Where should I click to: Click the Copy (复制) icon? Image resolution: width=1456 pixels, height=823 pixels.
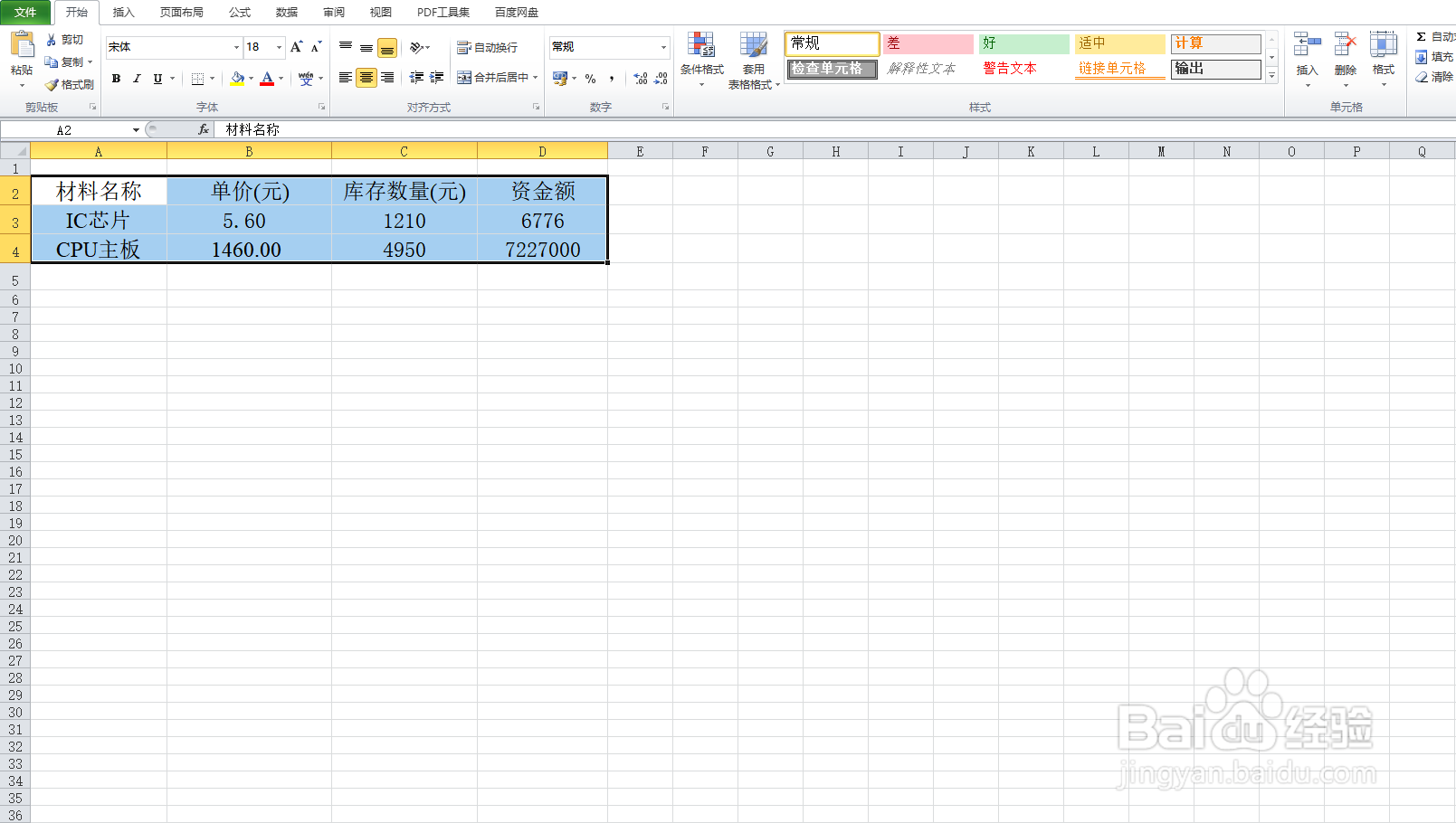52,62
